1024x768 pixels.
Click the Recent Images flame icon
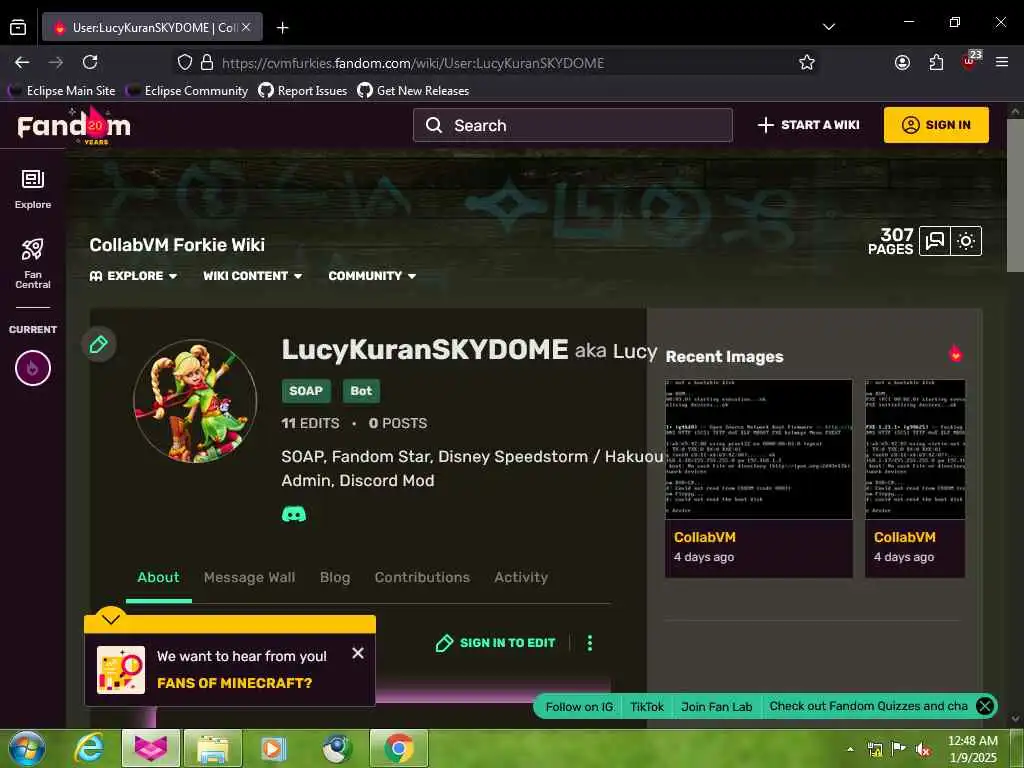955,353
